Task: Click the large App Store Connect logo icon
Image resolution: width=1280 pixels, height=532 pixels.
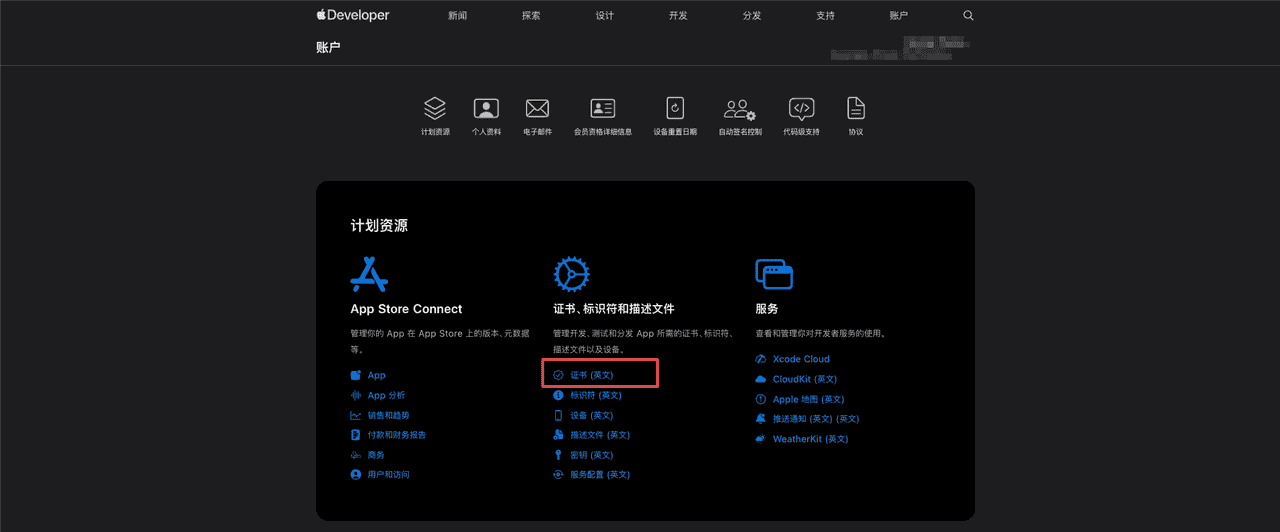Action: pyautogui.click(x=369, y=273)
